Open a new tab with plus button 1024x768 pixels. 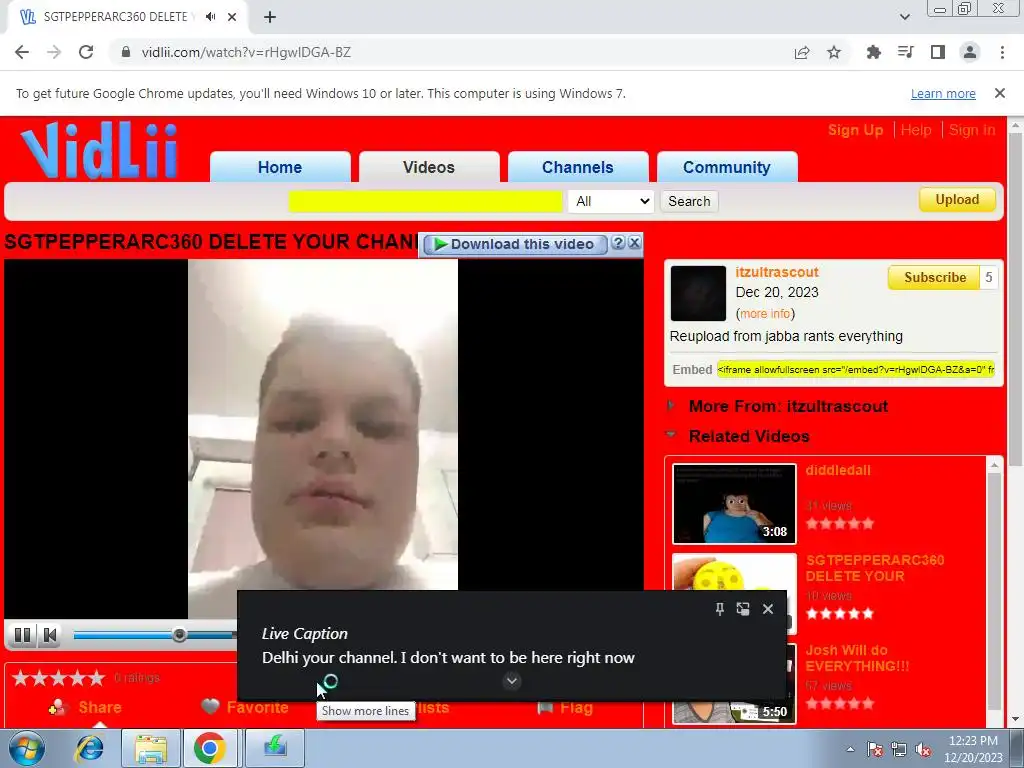(x=270, y=17)
